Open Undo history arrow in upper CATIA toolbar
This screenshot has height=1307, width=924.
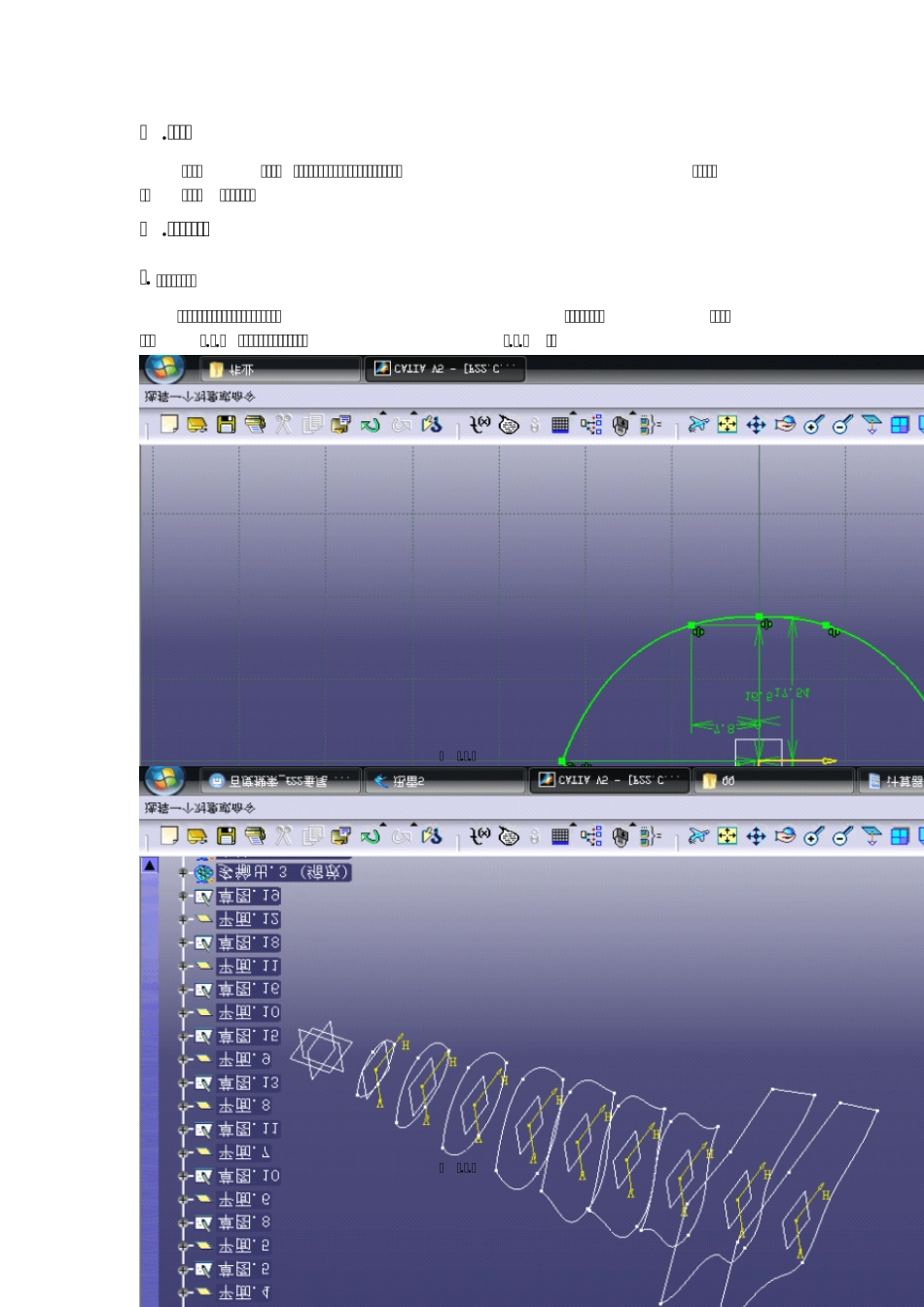[x=383, y=413]
